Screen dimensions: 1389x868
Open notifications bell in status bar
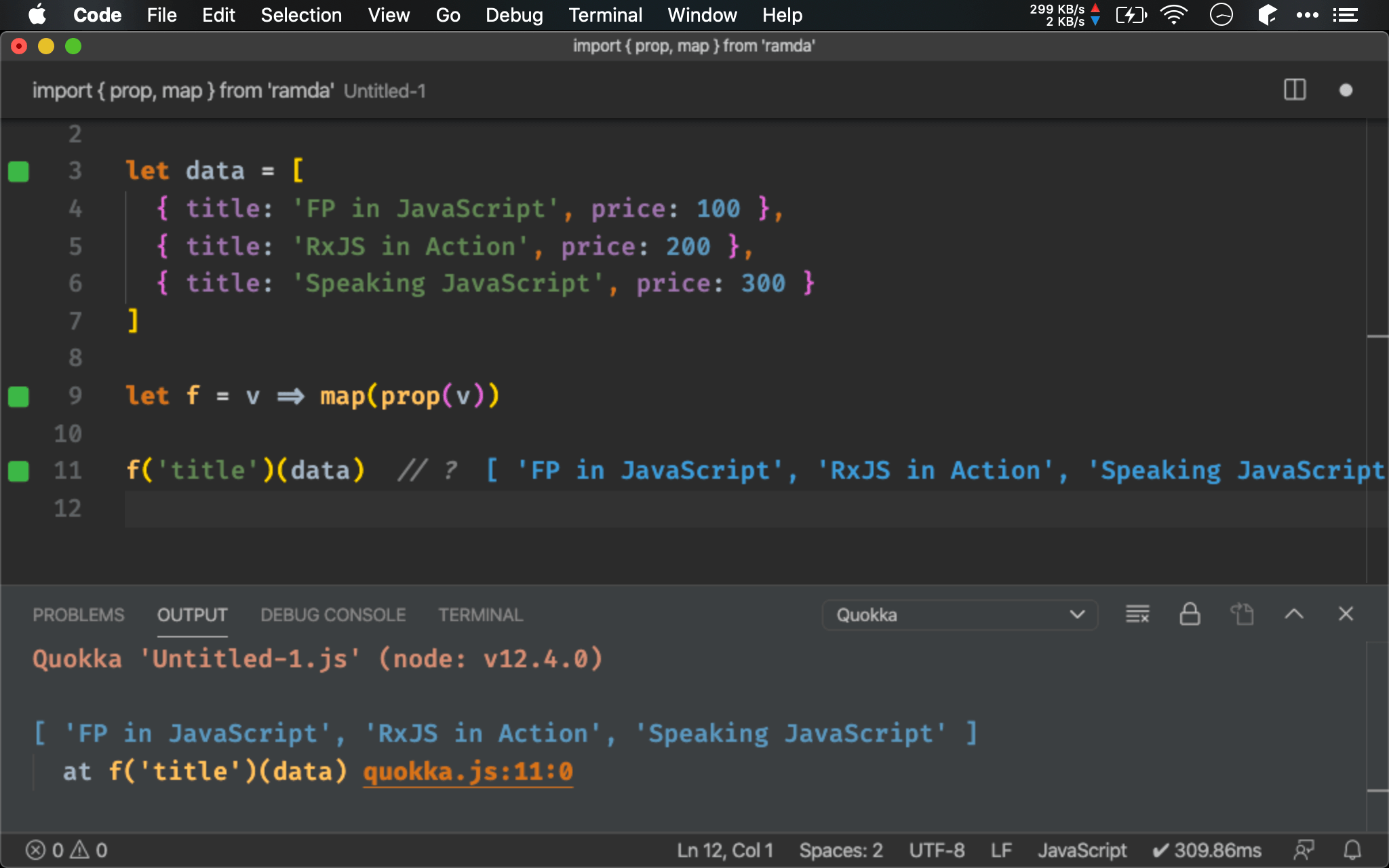pyautogui.click(x=1352, y=850)
